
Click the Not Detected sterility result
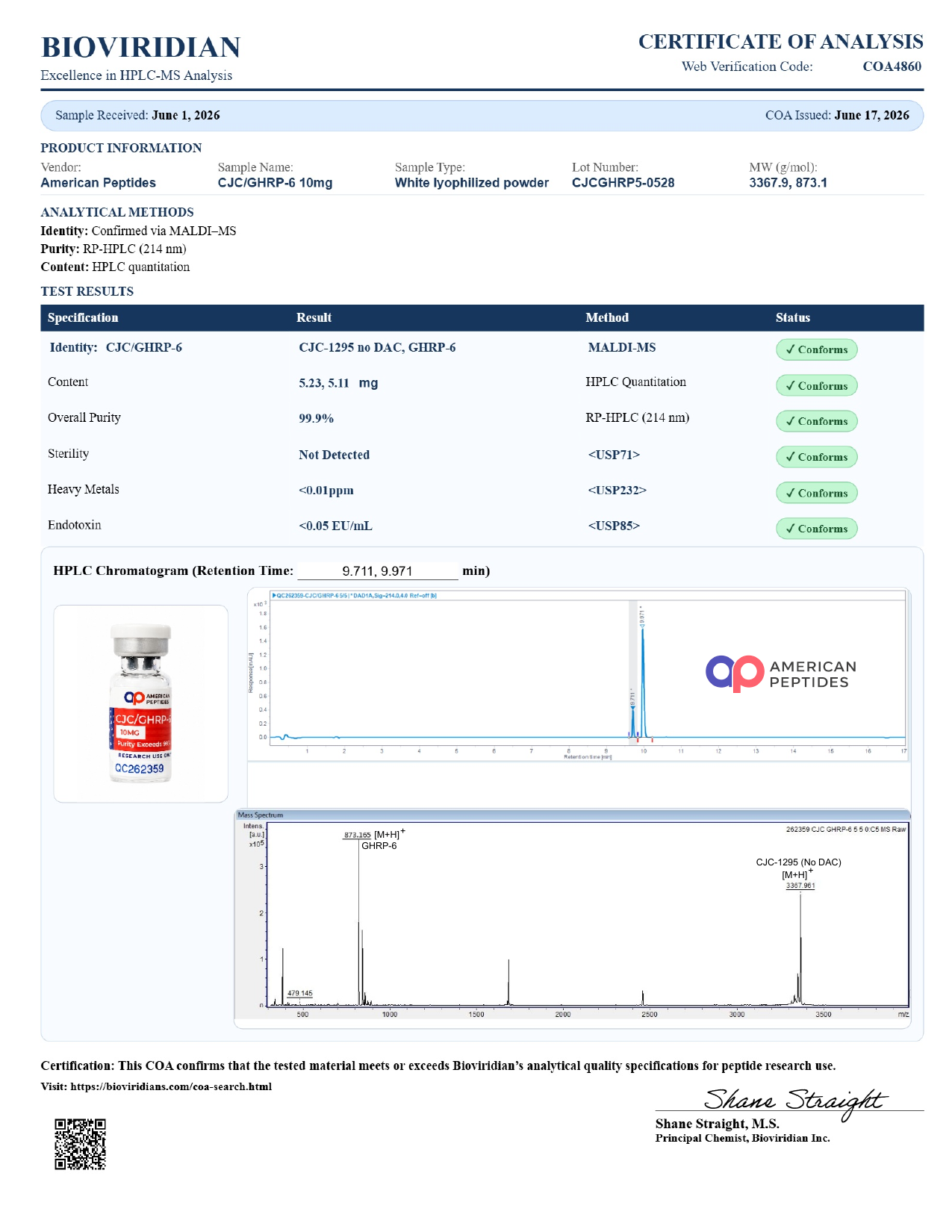coord(334,455)
